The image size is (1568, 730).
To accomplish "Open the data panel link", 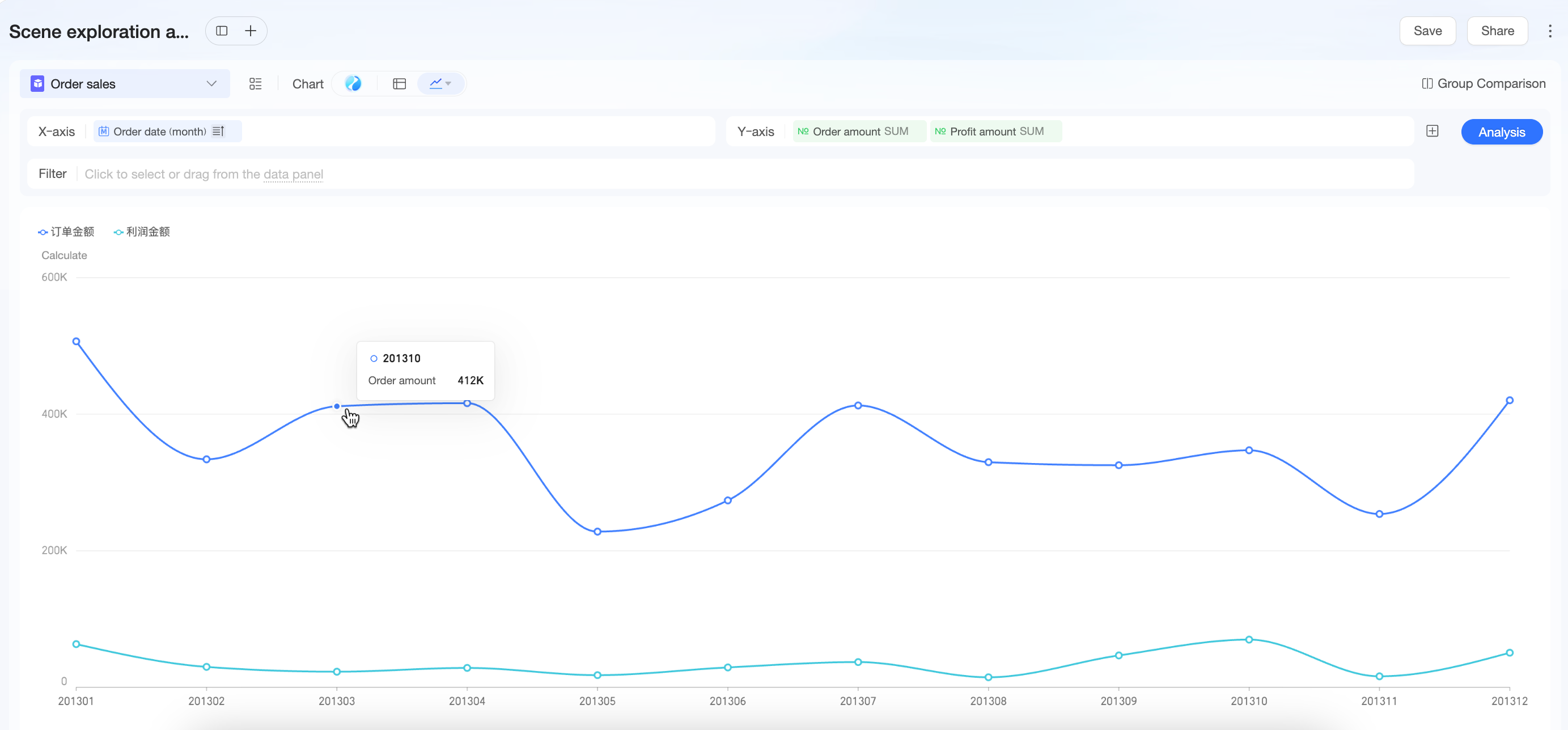I will tap(294, 175).
